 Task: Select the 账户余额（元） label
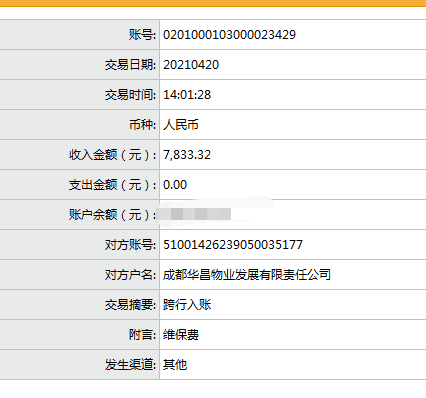click(x=112, y=215)
